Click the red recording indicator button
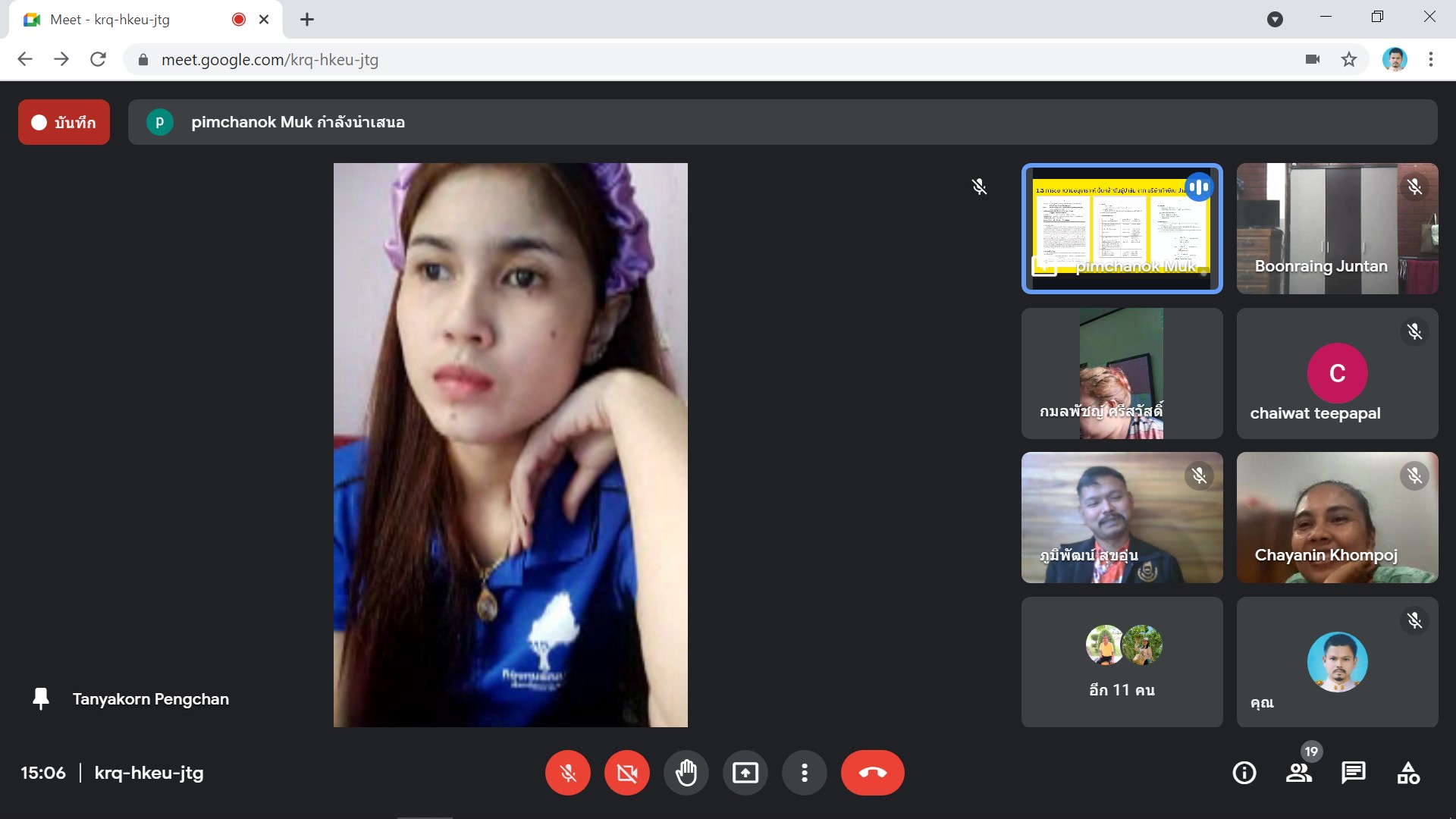Screen dimensions: 1456x819 coord(64,122)
